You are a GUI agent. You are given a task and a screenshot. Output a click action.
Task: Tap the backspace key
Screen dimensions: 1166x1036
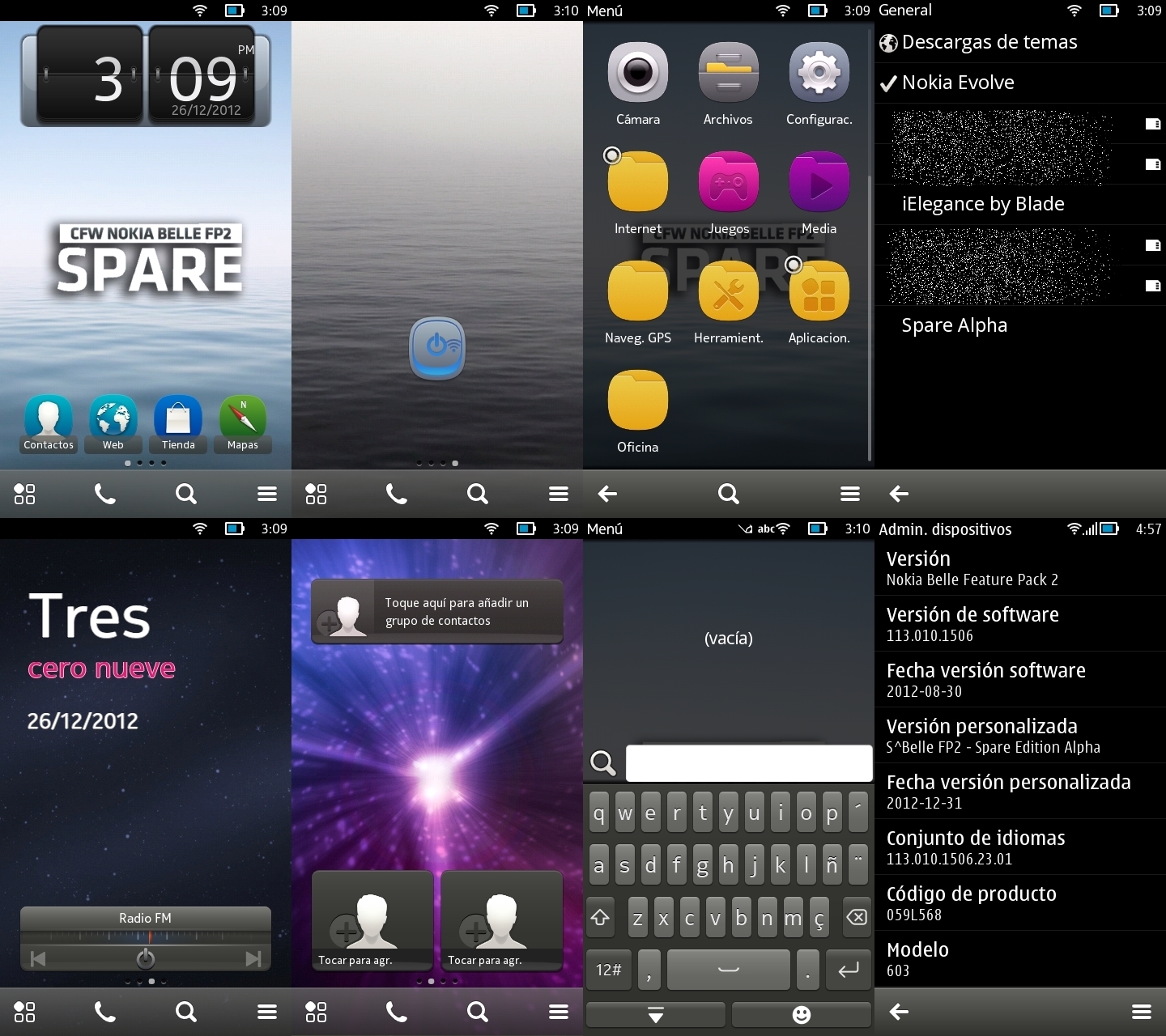pos(856,918)
